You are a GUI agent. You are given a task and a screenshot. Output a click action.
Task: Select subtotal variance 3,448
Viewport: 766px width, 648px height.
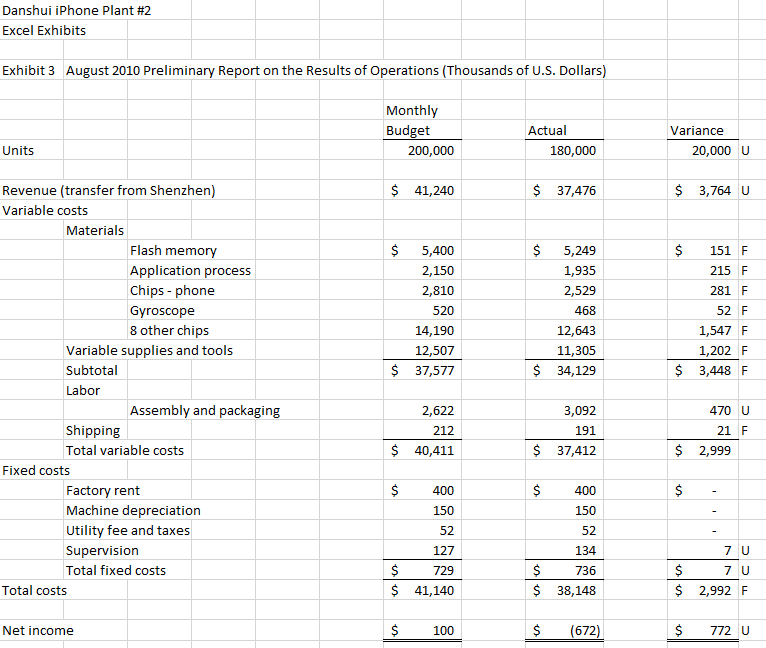click(x=715, y=371)
